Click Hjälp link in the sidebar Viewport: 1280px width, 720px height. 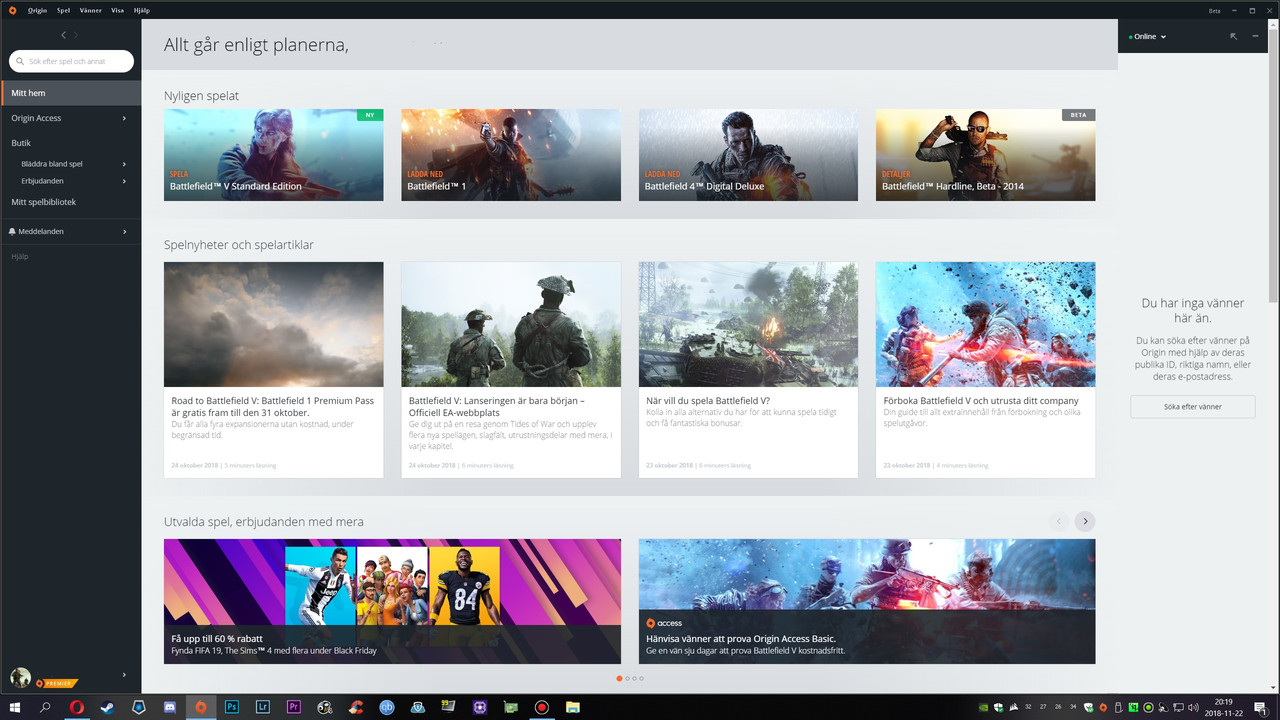click(19, 257)
